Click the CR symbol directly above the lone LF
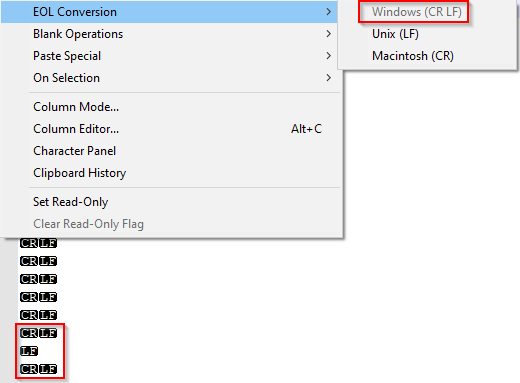This screenshot has width=520, height=383. click(29, 333)
